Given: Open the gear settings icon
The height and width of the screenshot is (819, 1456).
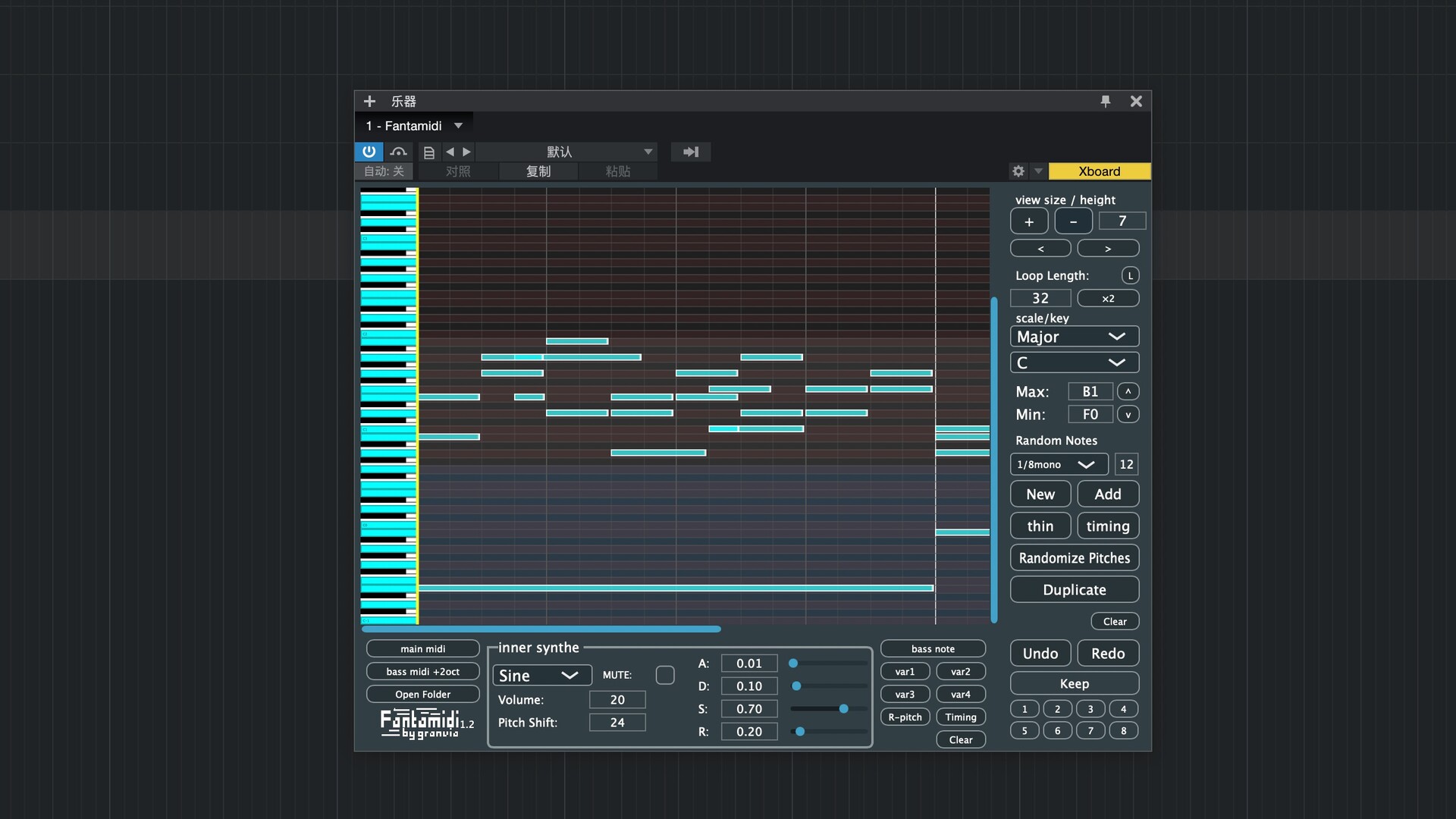Looking at the screenshot, I should click(1018, 171).
